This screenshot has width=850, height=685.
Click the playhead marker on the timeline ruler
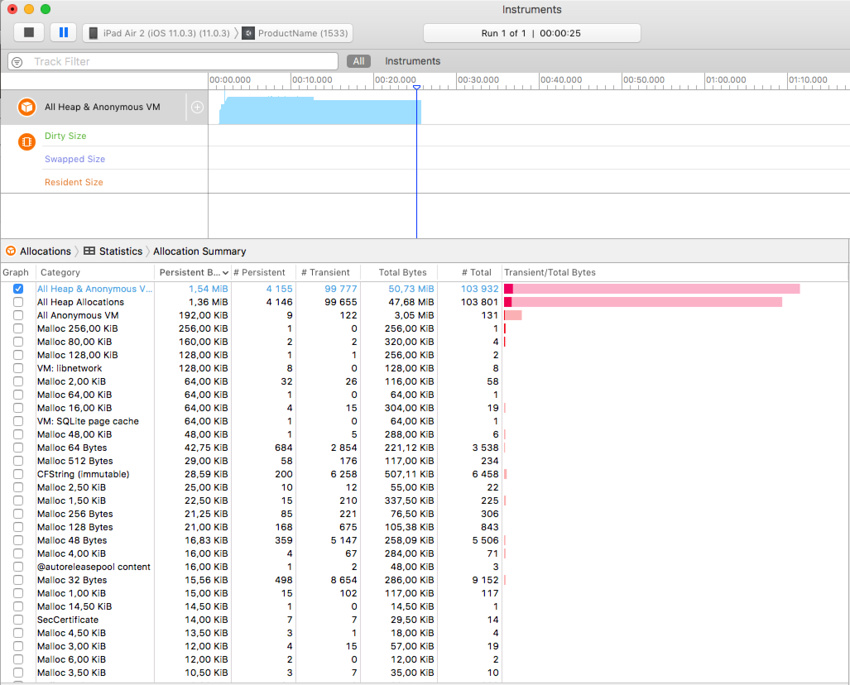point(417,87)
